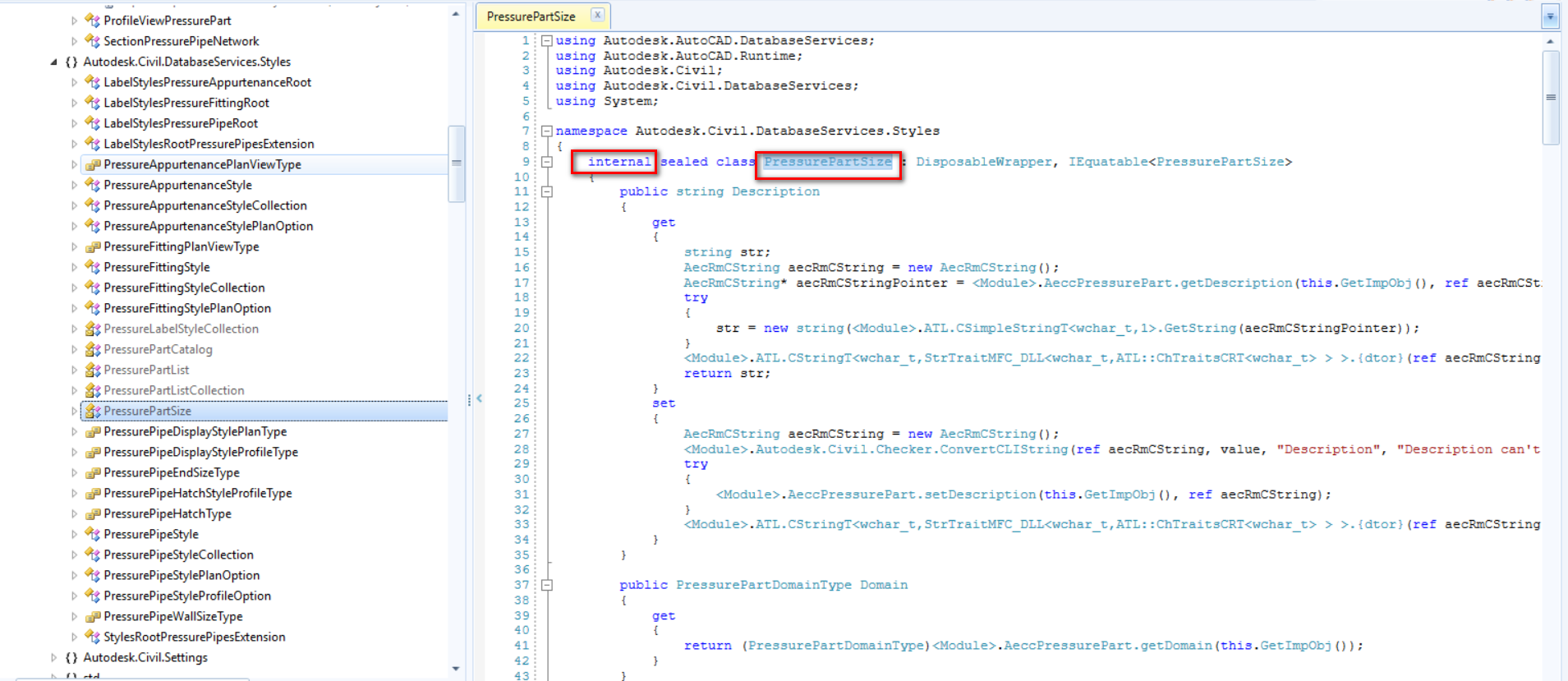Screen dimensions: 1568x681
Task: Click the code editor vertical scrollbar thumb
Action: tap(1551, 97)
